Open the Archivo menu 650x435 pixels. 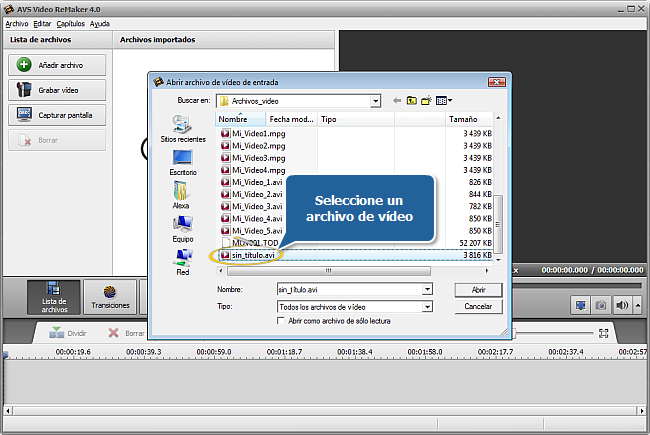tap(16, 23)
